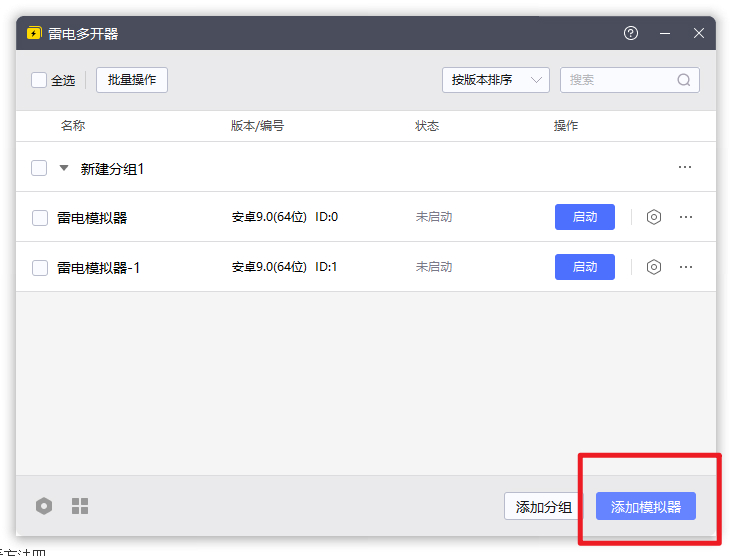Open more options for 新建分组1
The height and width of the screenshot is (556, 736).
(685, 167)
